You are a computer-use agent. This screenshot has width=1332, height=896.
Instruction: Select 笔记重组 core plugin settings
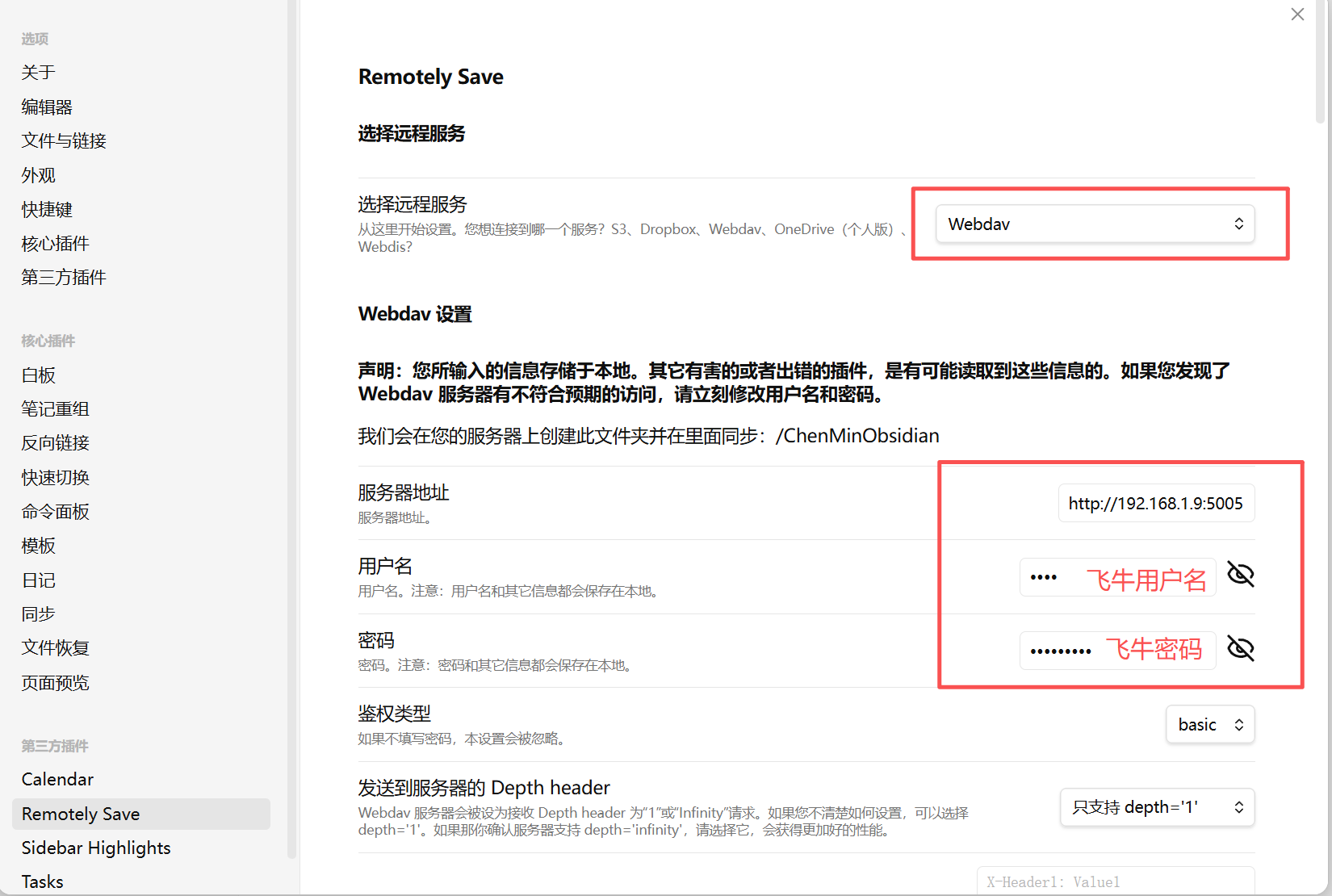[x=55, y=409]
